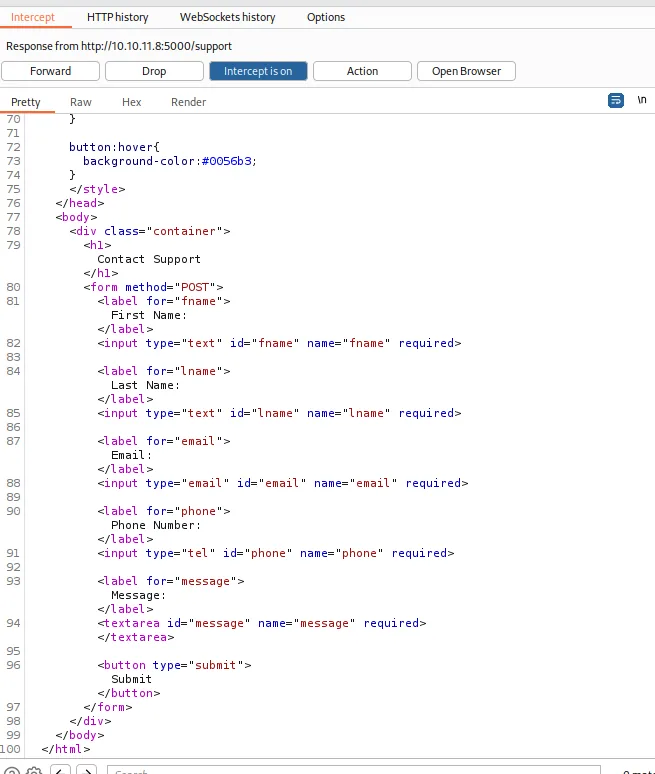The height and width of the screenshot is (774, 655).
Task: Click the Message: label text
Action: [139, 595]
